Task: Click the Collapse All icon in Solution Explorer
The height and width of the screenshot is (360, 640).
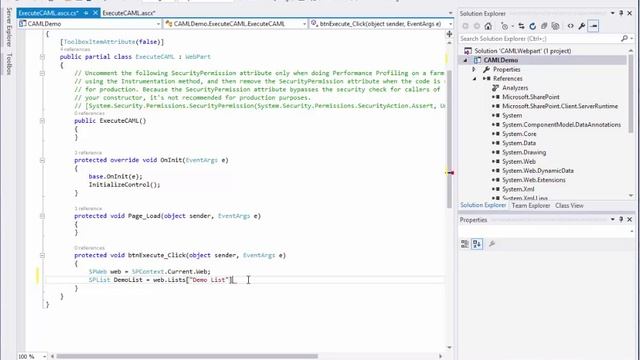Action: pos(544,26)
